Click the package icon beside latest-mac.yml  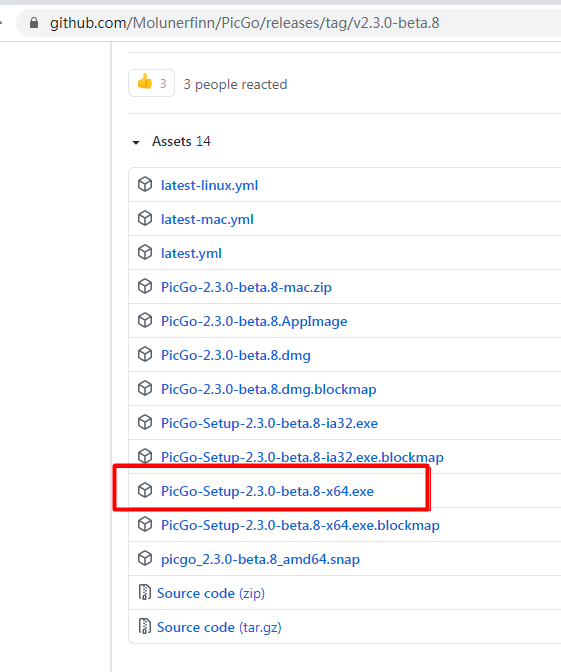[145, 219]
